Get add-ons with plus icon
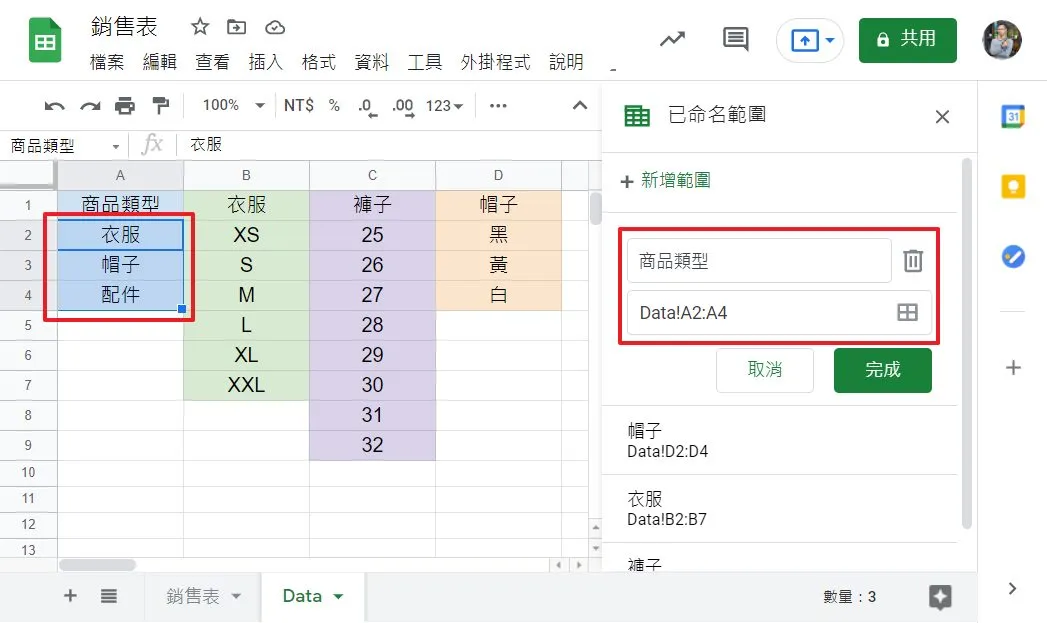The width and height of the screenshot is (1047, 623). pos(1013,367)
